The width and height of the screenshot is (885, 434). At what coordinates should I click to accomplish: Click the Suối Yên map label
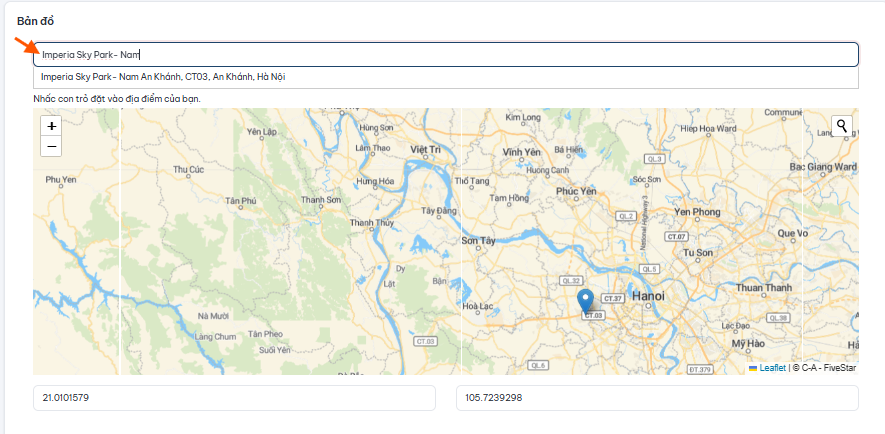[274, 350]
